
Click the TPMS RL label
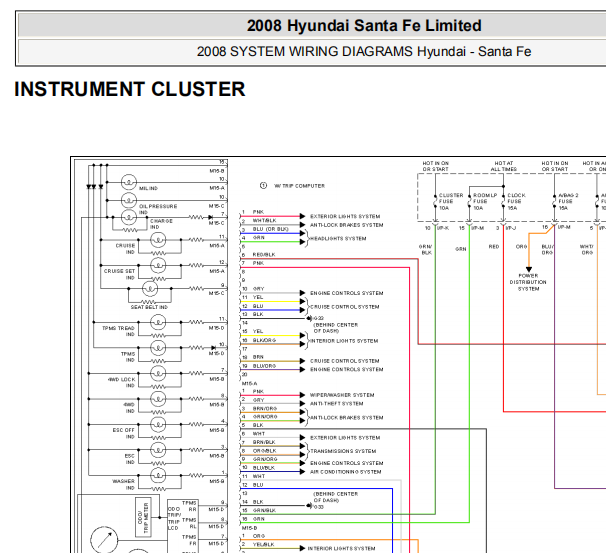(189, 523)
